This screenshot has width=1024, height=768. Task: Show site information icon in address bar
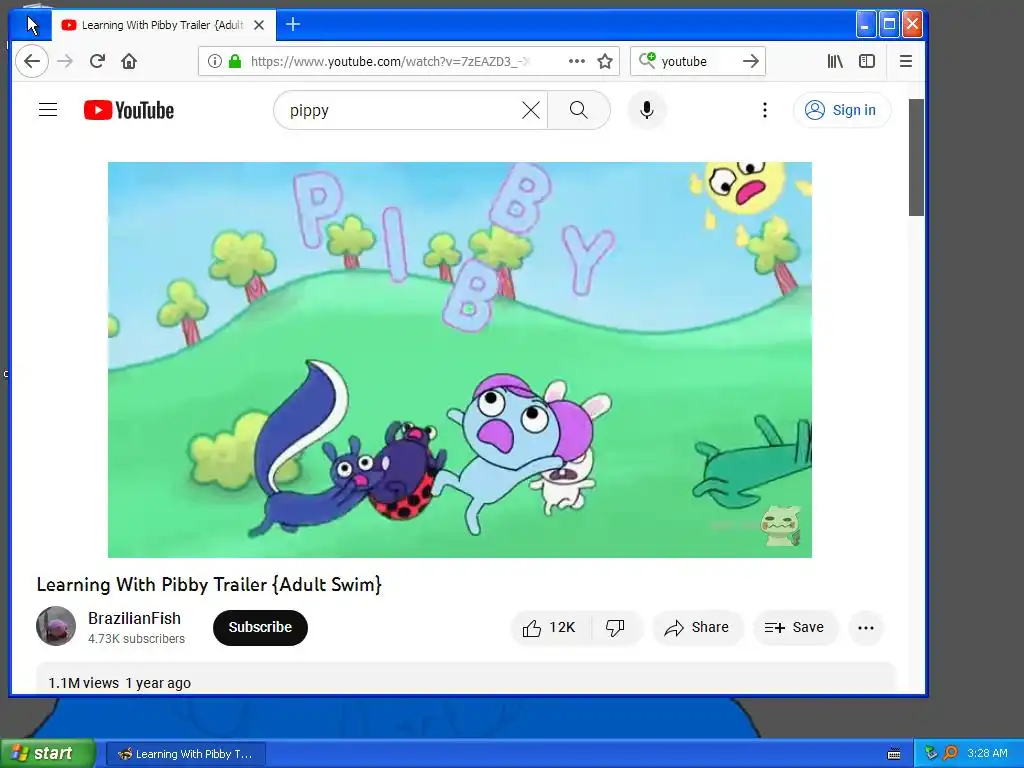click(x=214, y=61)
